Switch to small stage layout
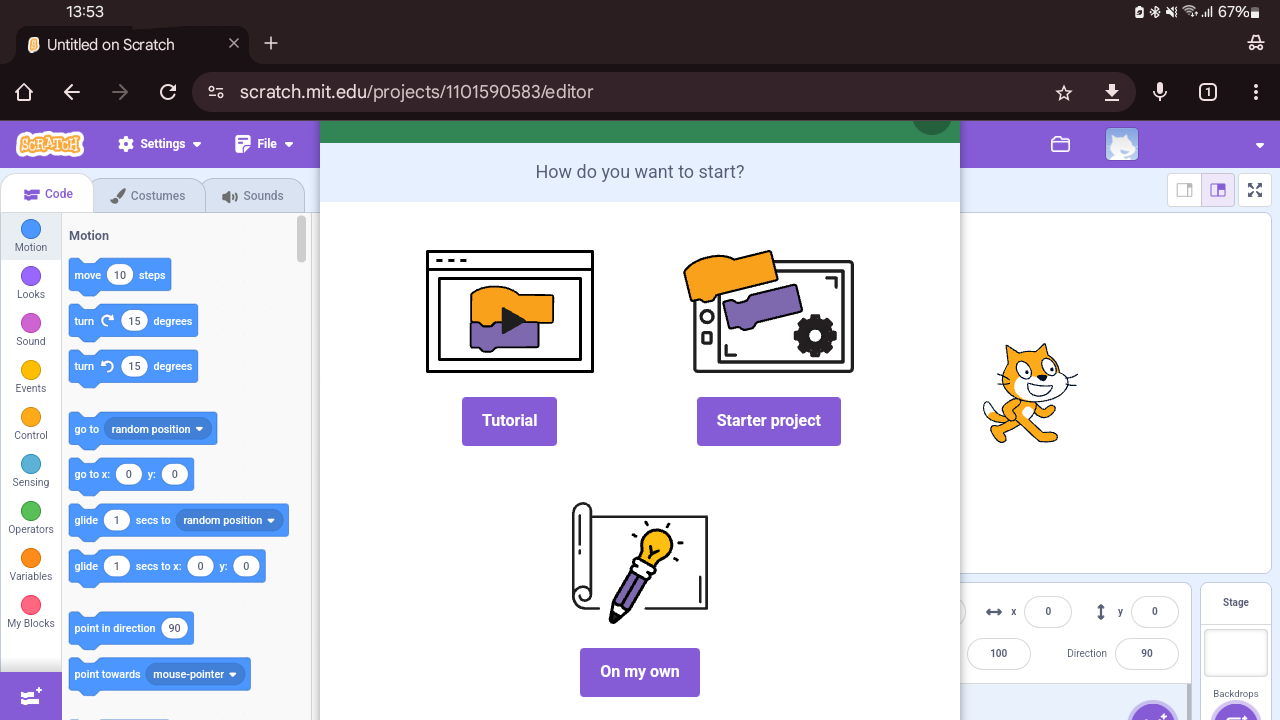1280x720 pixels. tap(1184, 190)
